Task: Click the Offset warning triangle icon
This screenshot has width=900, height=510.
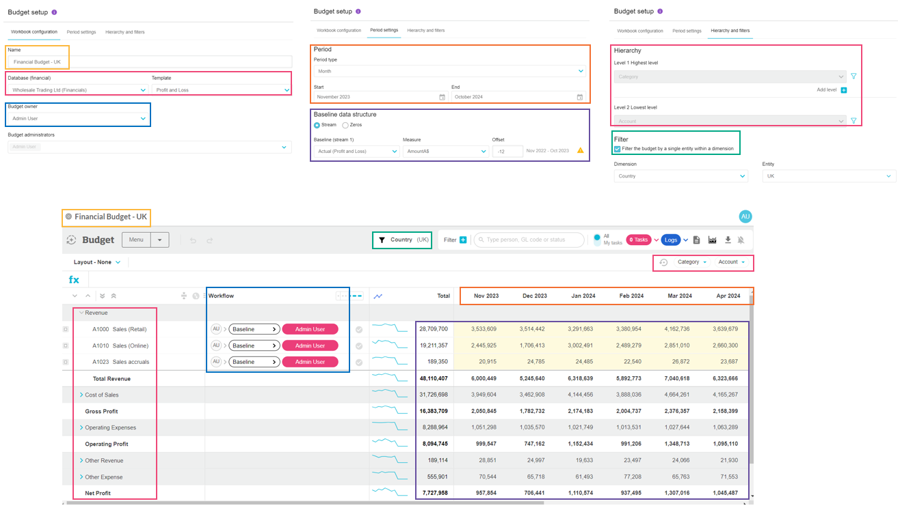Action: click(x=580, y=151)
